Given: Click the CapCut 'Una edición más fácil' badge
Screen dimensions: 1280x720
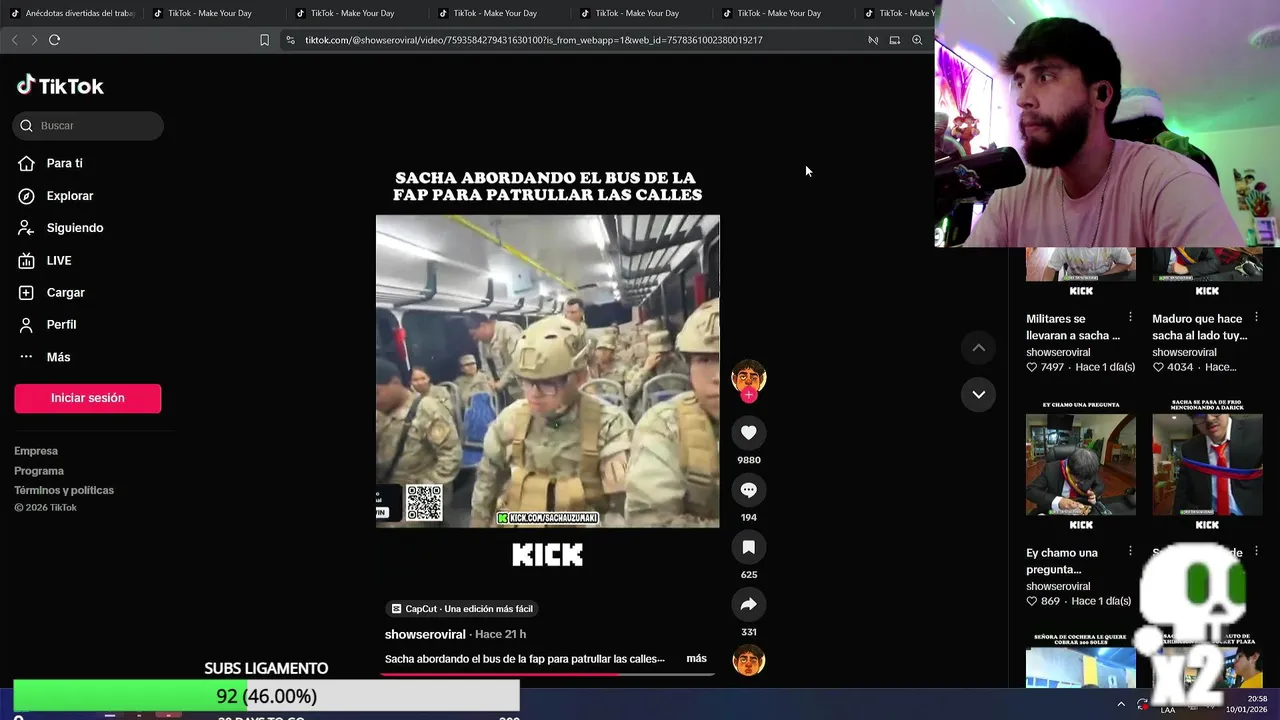Looking at the screenshot, I should pos(462,609).
